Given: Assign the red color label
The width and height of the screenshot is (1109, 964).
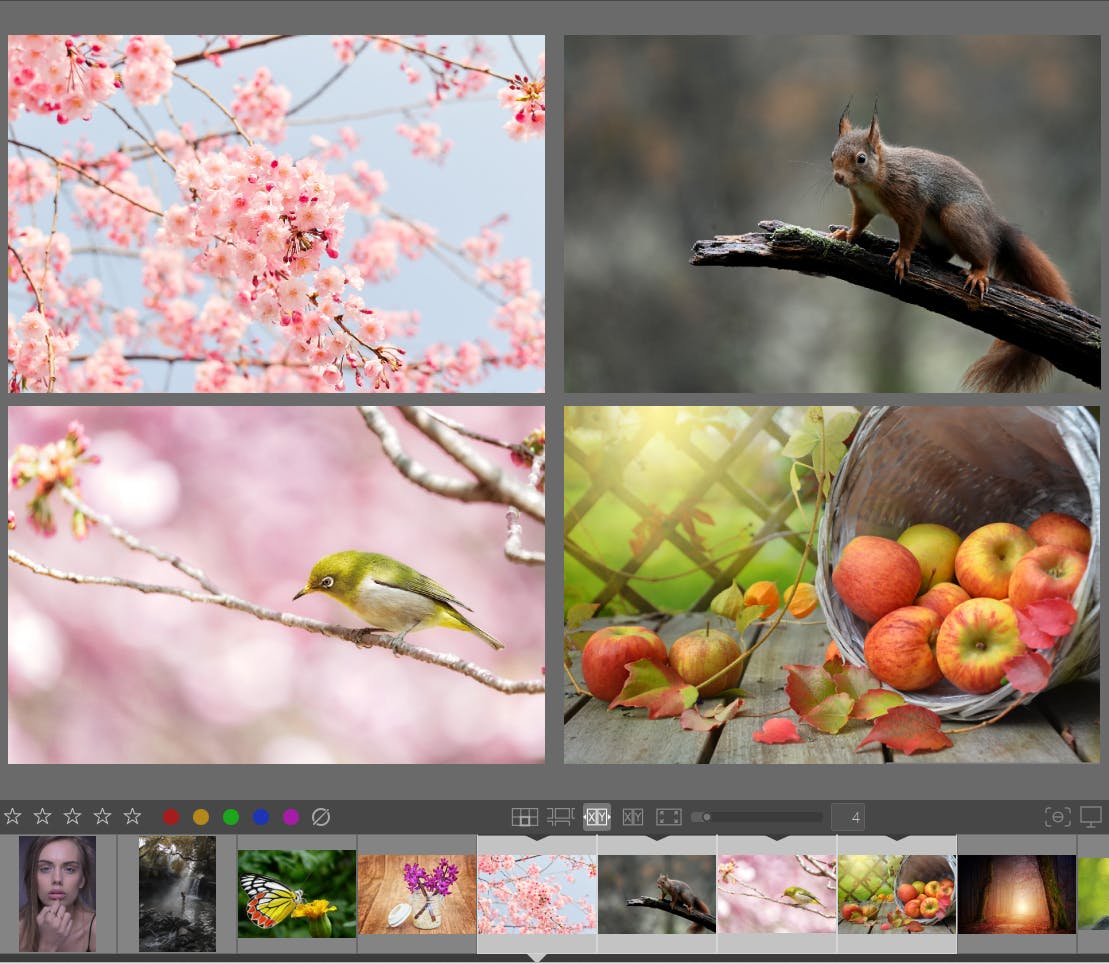Looking at the screenshot, I should 171,816.
